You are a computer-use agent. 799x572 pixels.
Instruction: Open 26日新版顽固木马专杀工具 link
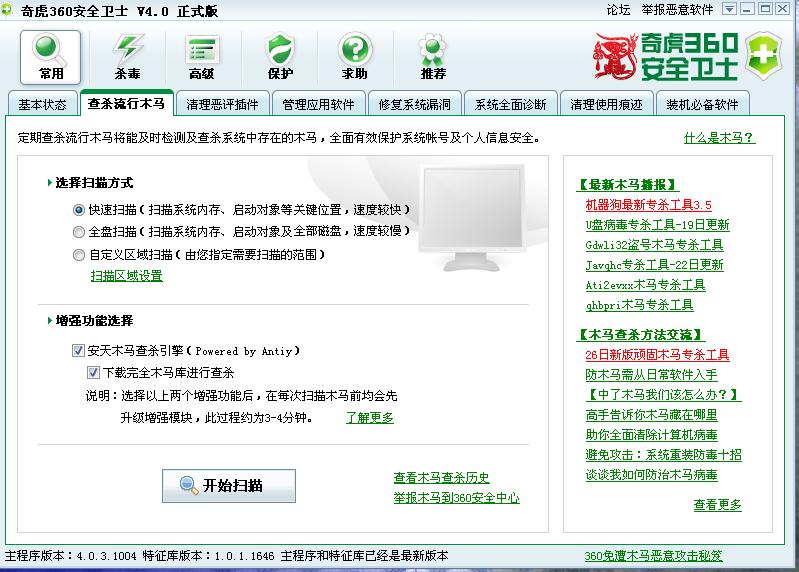coord(657,355)
